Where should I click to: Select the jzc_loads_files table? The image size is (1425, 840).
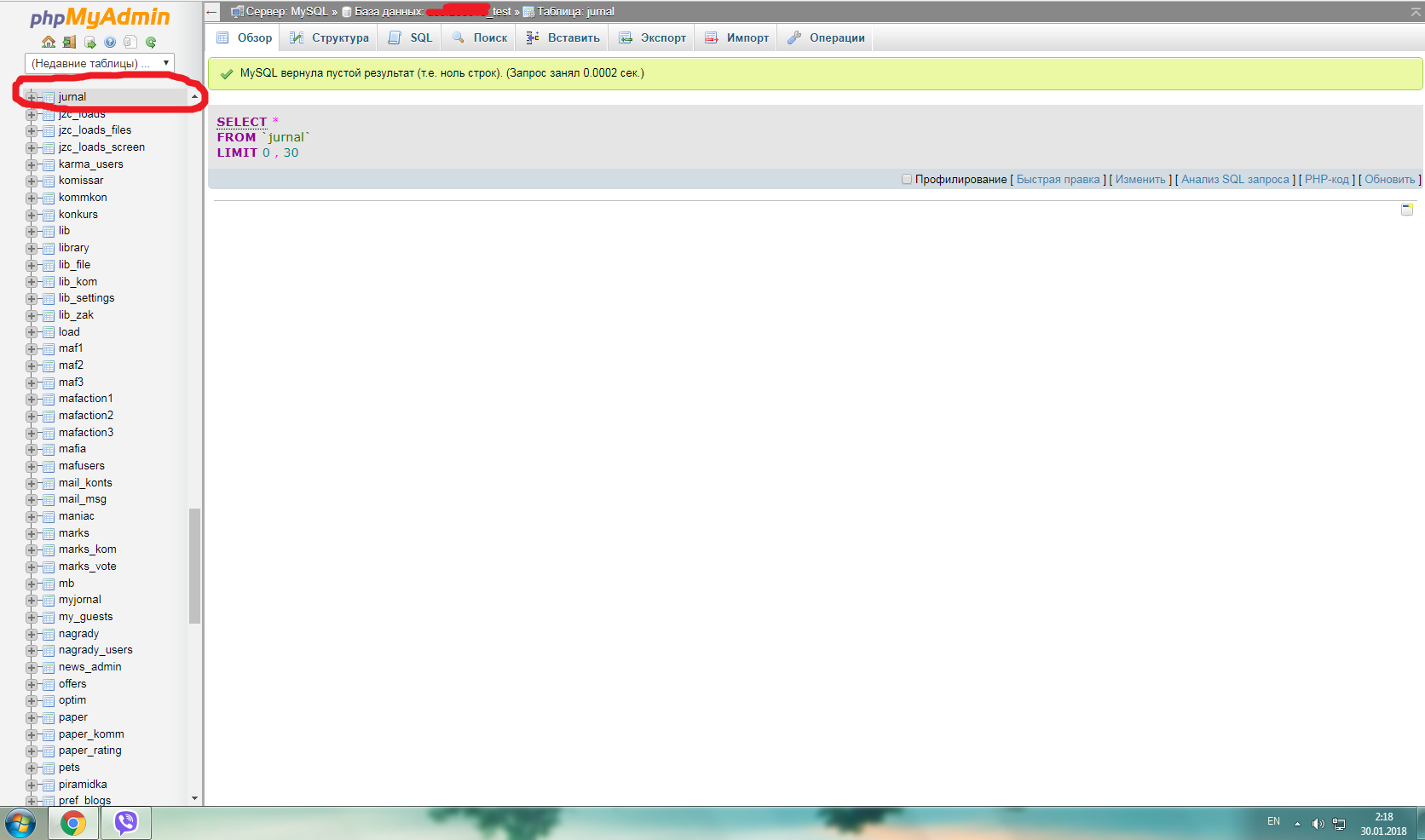(95, 130)
